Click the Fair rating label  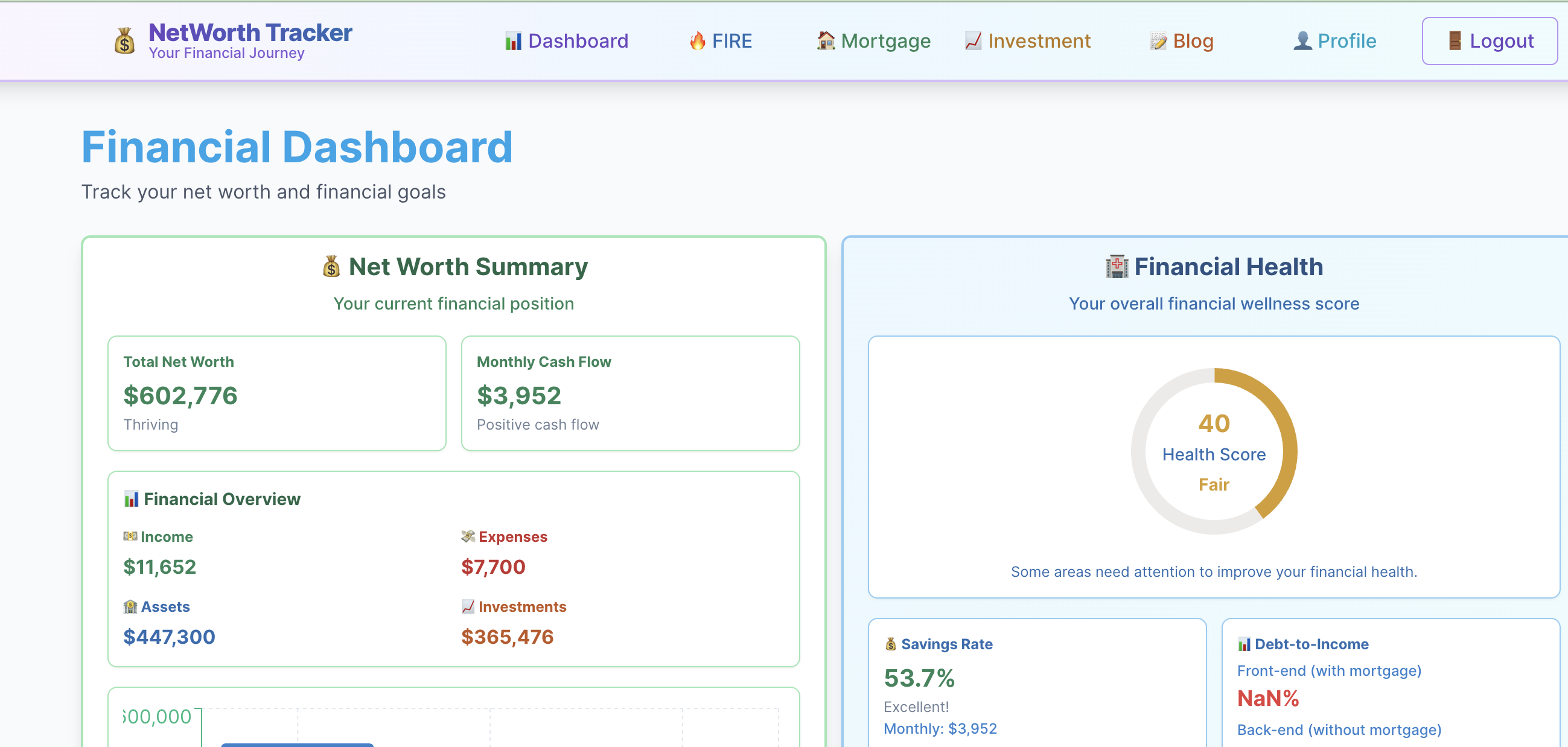tap(1214, 485)
